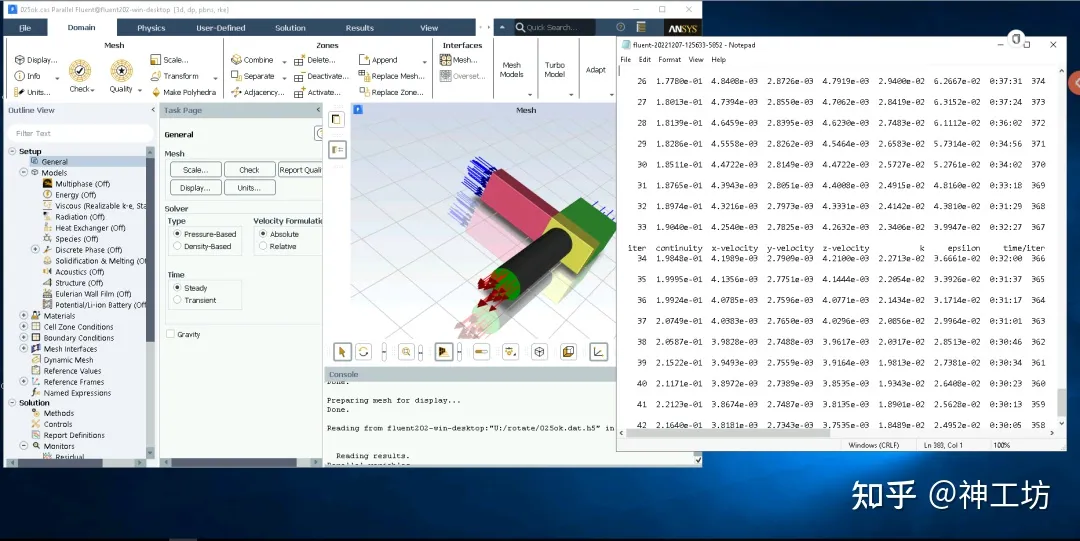The image size is (1080, 541).
Task: Select Density-Based solver type
Action: 177,246
